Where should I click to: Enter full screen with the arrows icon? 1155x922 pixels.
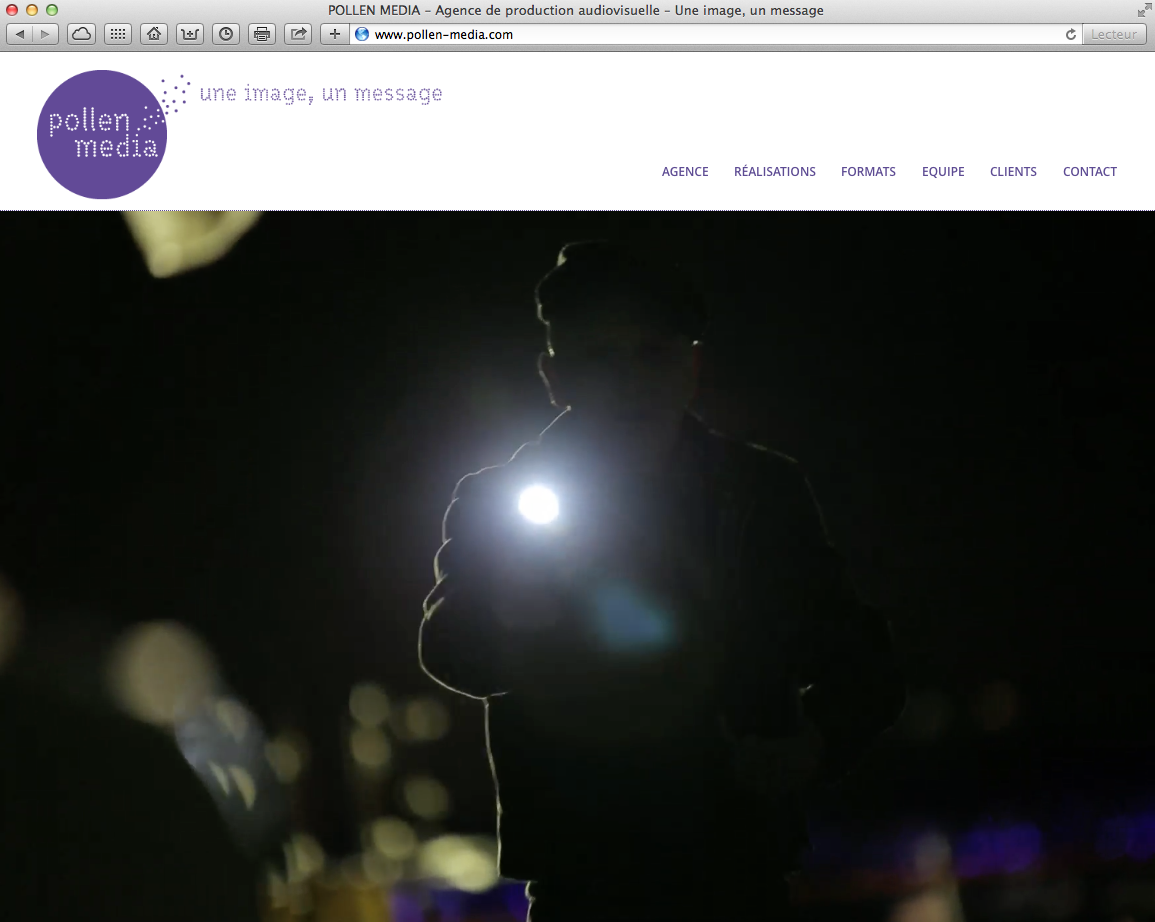1143,10
